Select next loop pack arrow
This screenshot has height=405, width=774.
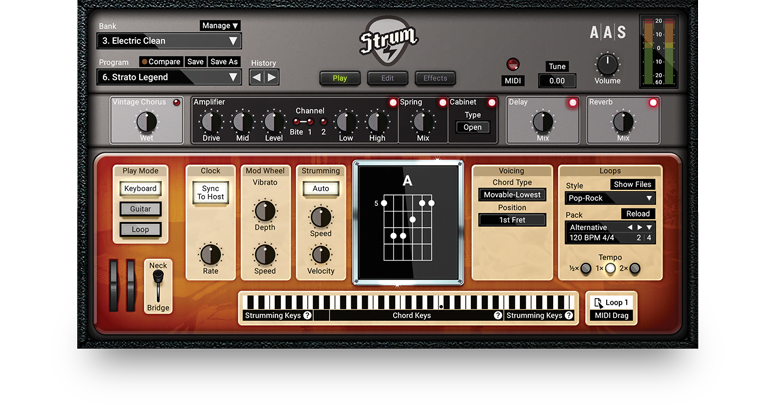(640, 227)
